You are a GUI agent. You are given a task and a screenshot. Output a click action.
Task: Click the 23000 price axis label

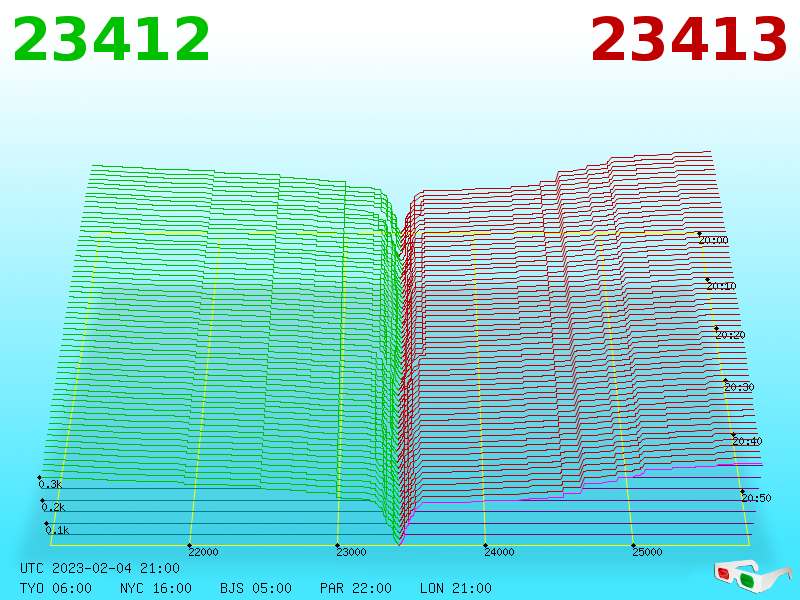coord(351,552)
